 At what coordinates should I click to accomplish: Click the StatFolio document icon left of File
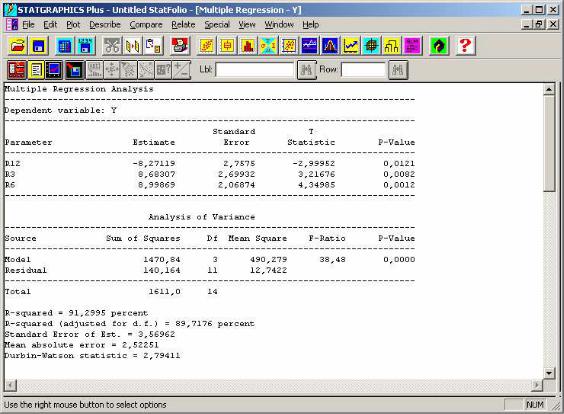[12, 25]
